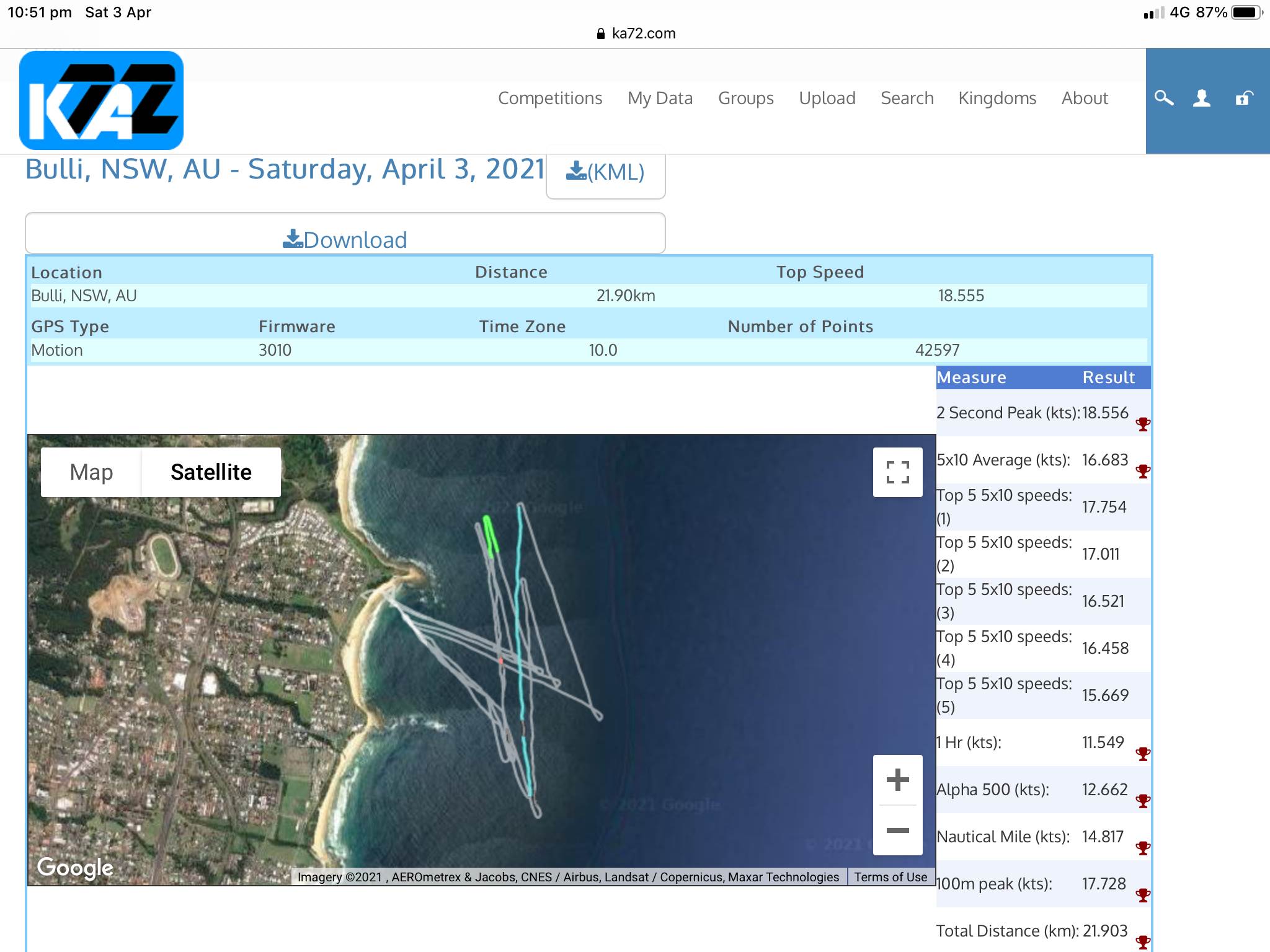Image resolution: width=1270 pixels, height=952 pixels.
Task: Open the Kingdoms menu item
Action: pos(997,98)
